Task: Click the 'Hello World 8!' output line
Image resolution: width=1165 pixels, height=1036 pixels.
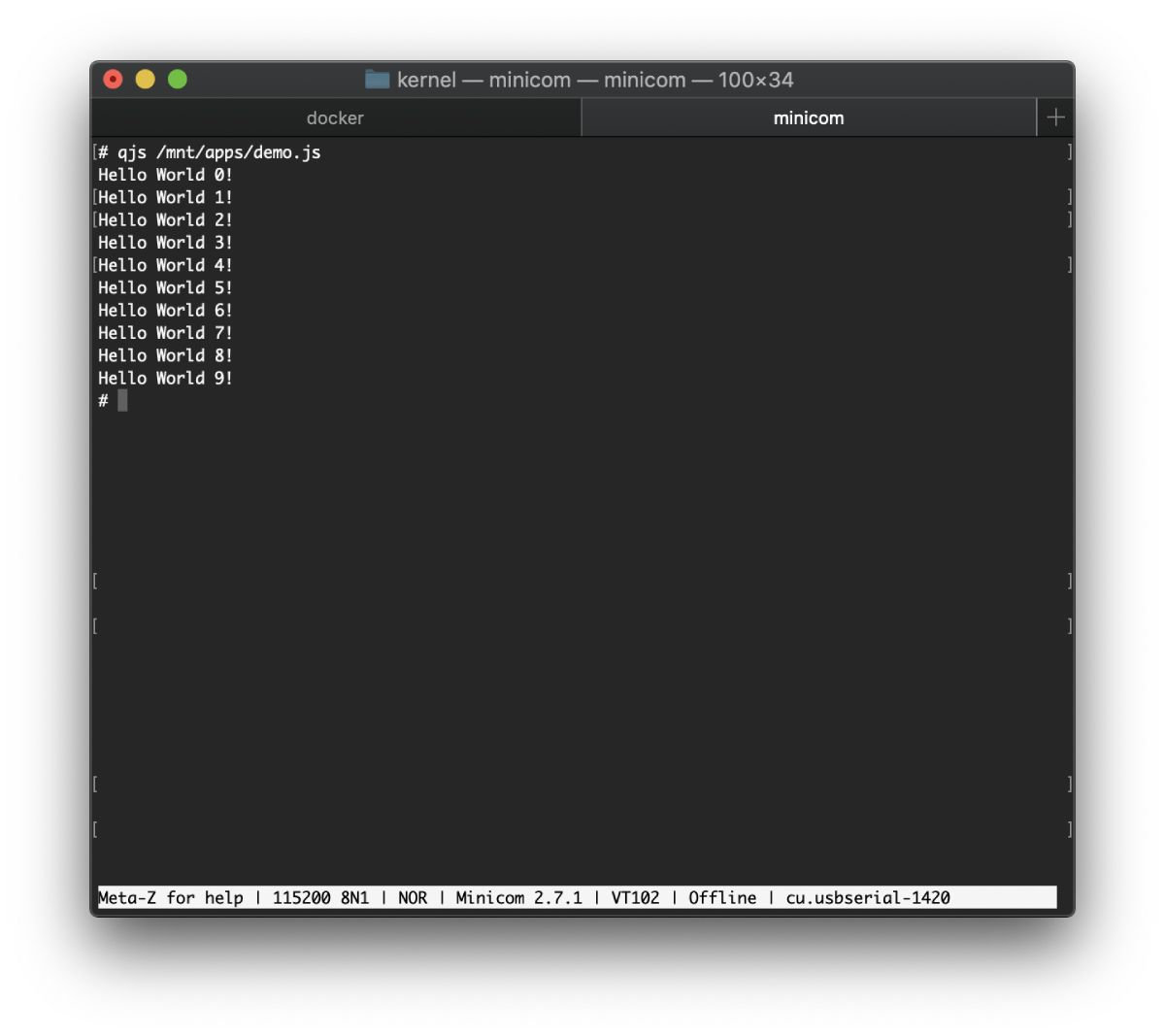Action: [x=165, y=355]
